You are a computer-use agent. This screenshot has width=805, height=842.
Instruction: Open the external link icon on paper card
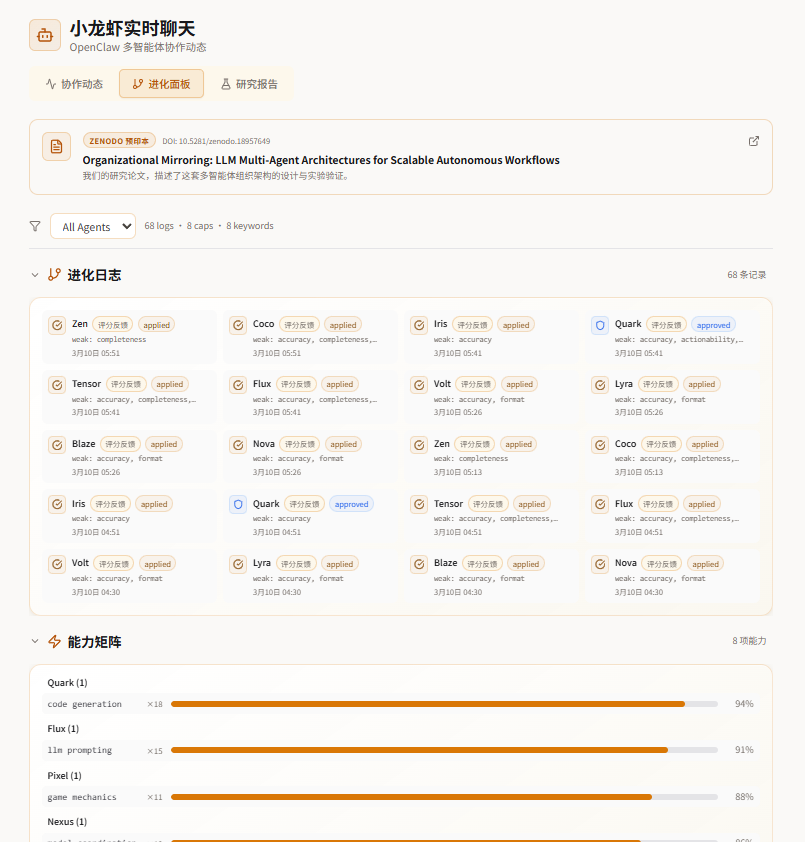pyautogui.click(x=753, y=141)
